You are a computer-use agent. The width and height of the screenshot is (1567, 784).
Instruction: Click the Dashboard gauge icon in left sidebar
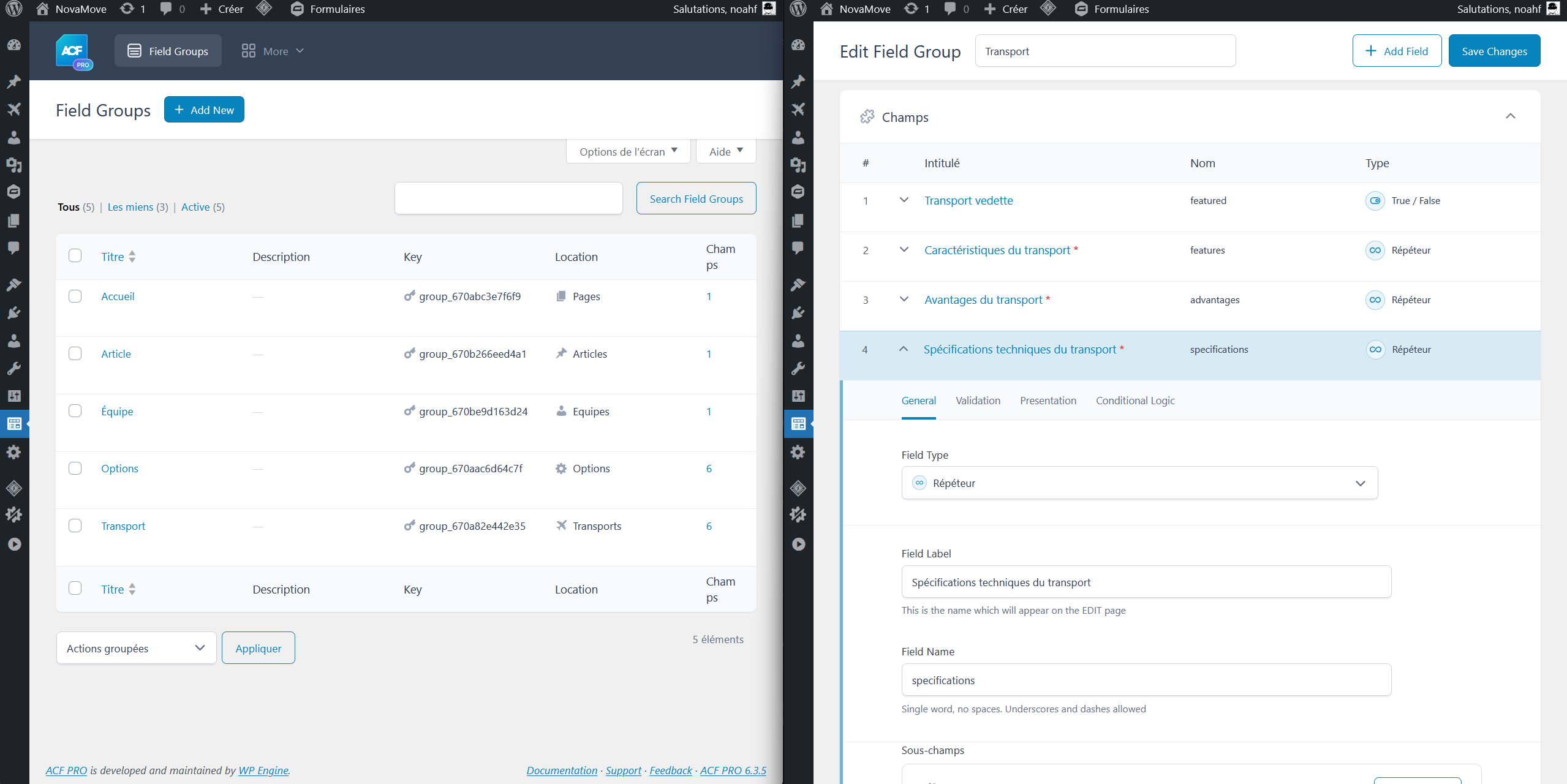point(14,45)
